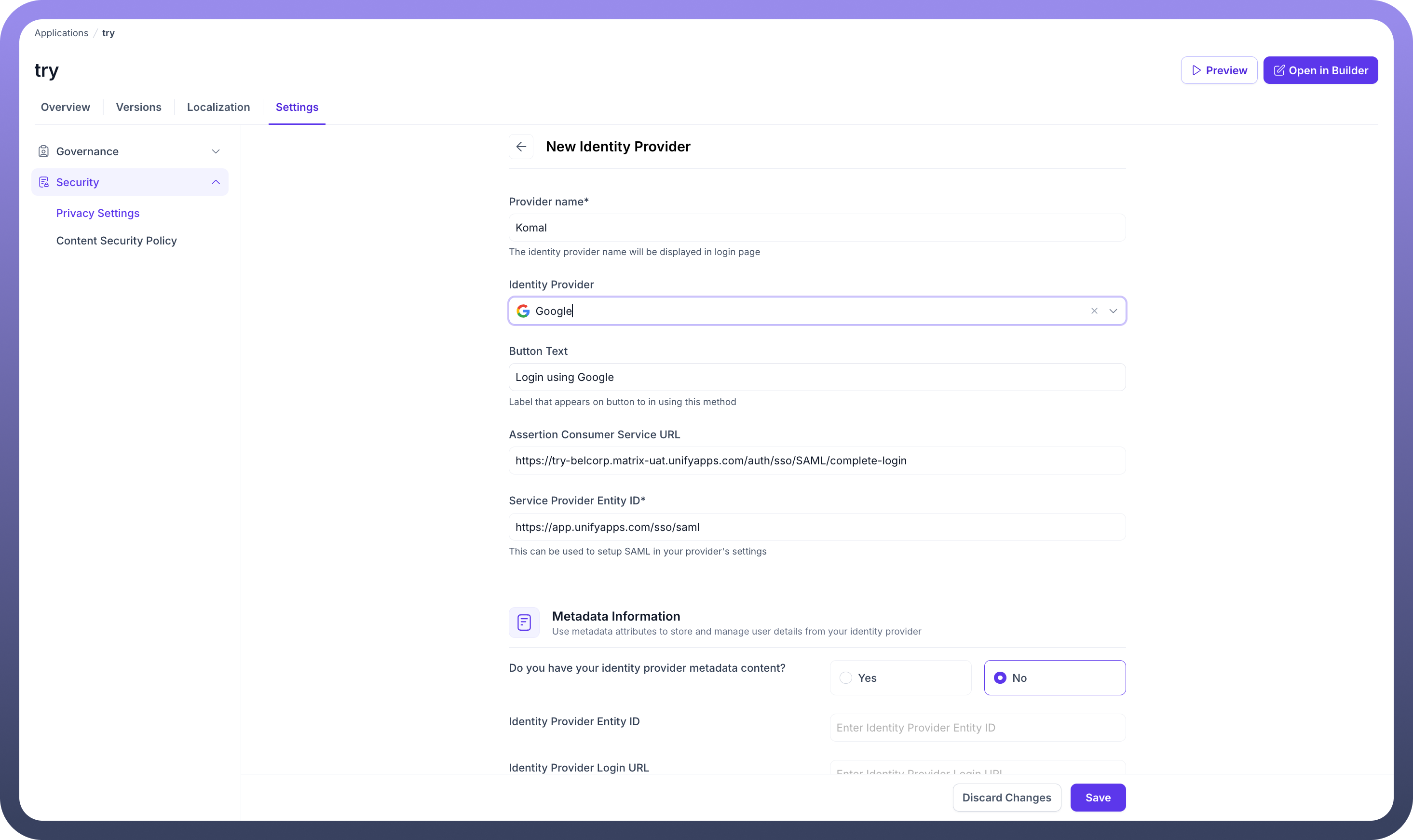This screenshot has width=1413, height=840.
Task: Click the back arrow icon
Action: [521, 147]
